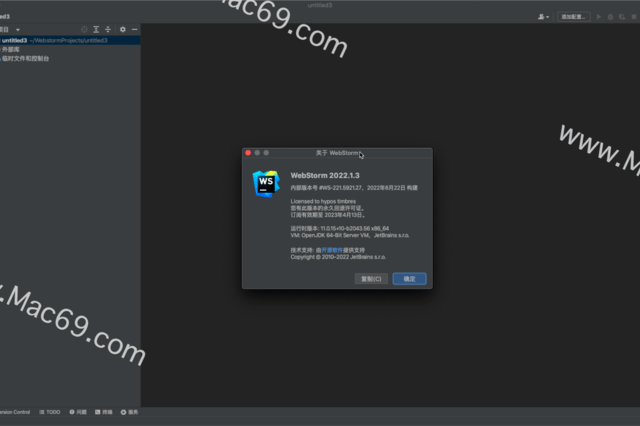Image resolution: width=640 pixels, height=426 pixels.
Task: Click the 复制(C) button
Action: (371, 279)
